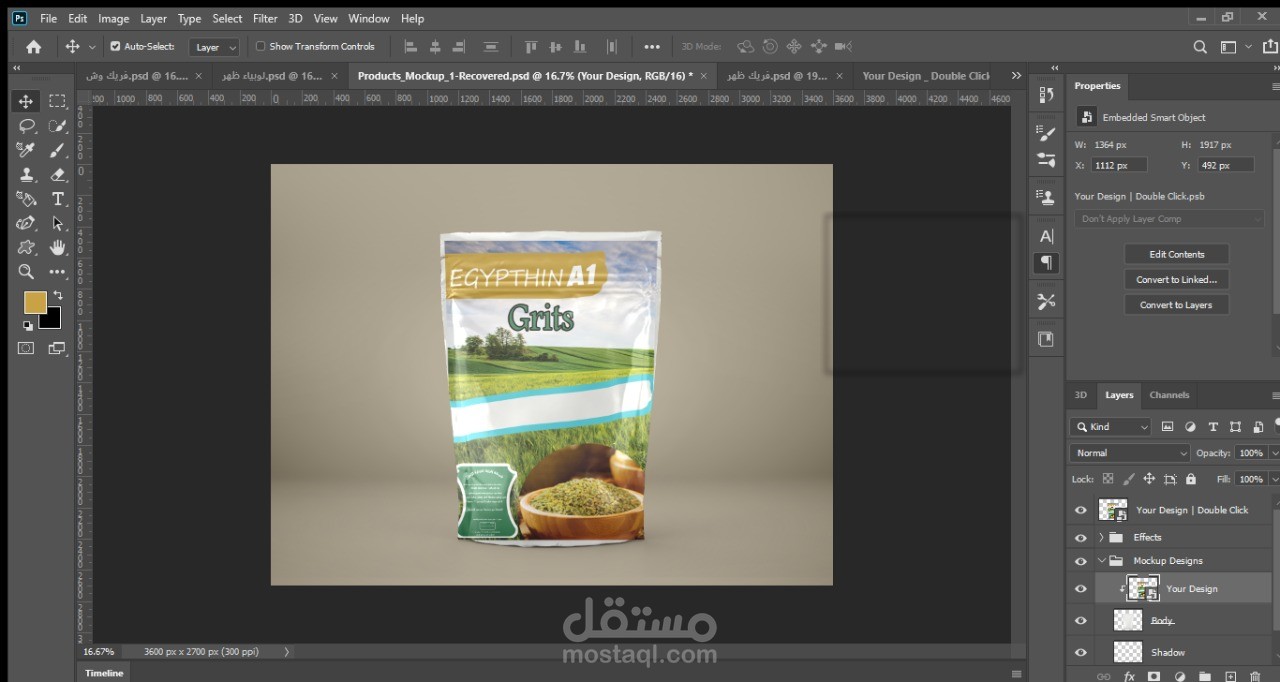Image resolution: width=1280 pixels, height=682 pixels.
Task: Select the Path Selection tool
Action: click(x=58, y=223)
